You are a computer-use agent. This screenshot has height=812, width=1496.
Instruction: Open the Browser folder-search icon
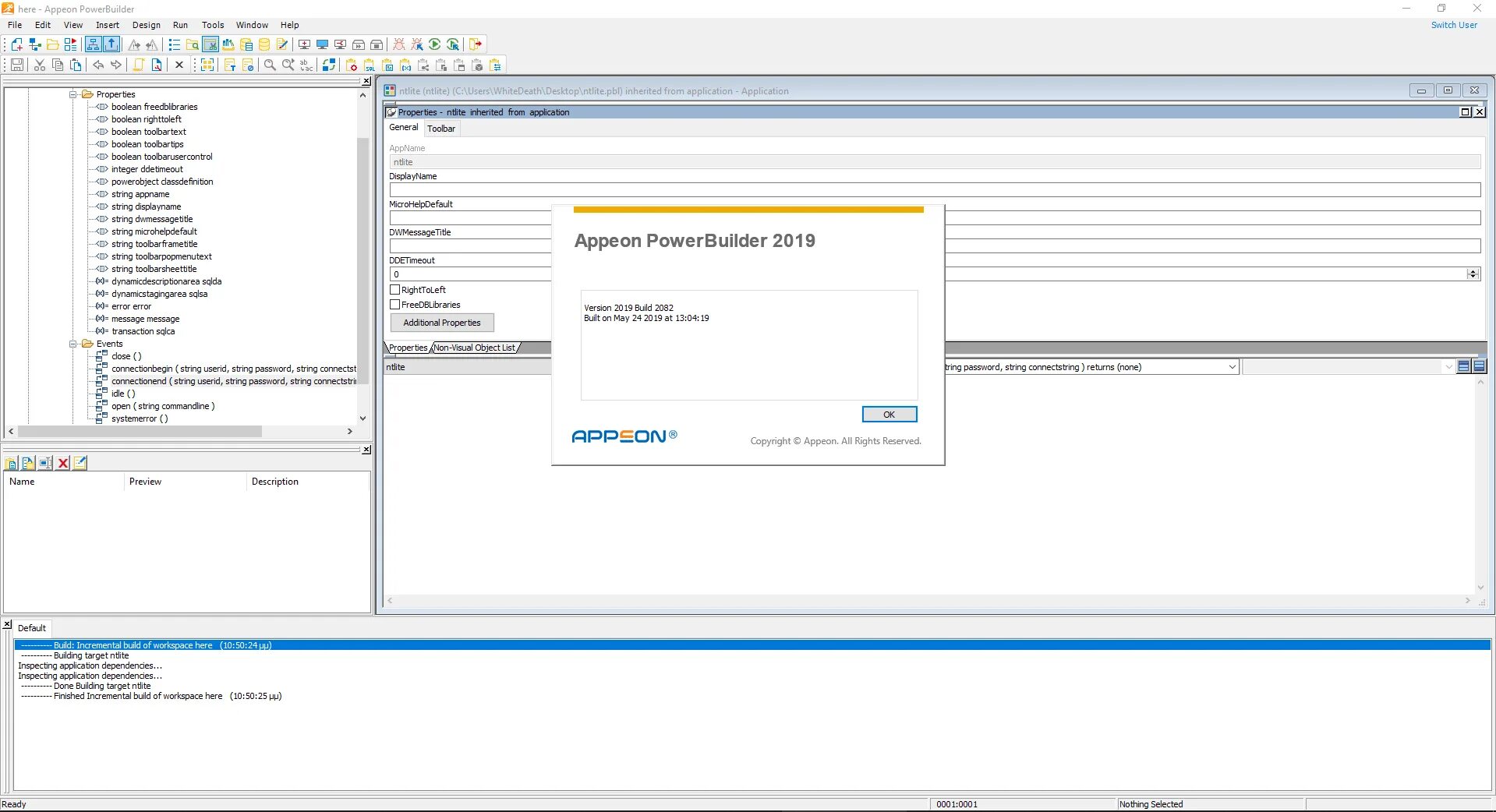[x=193, y=44]
